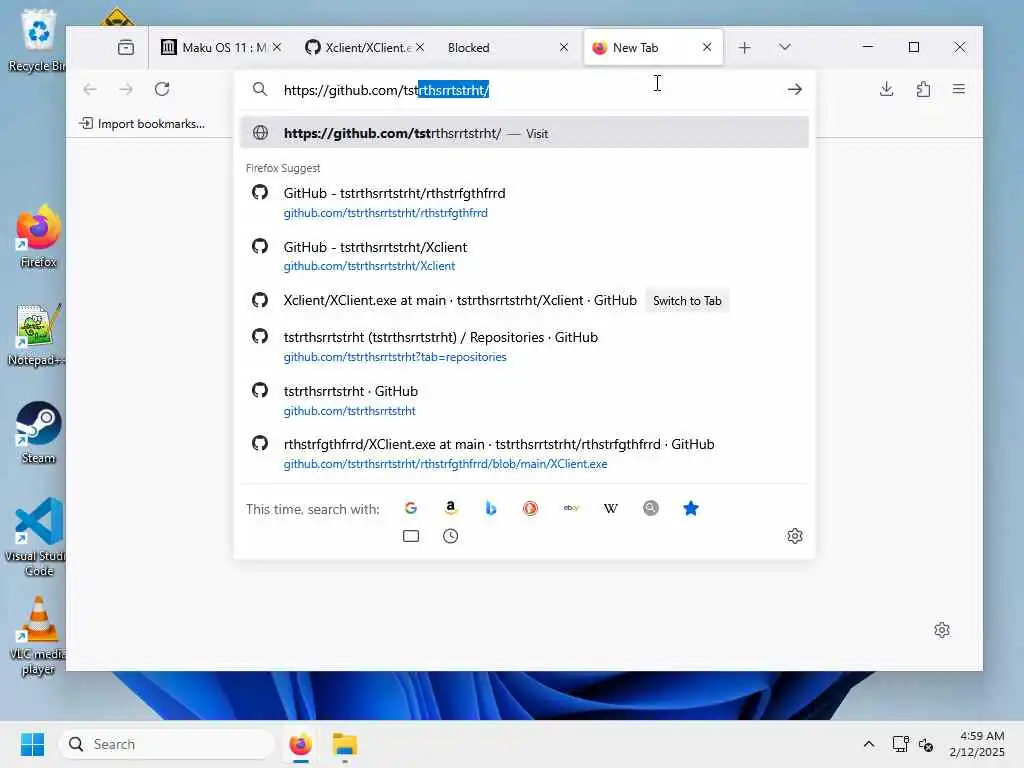This screenshot has height=768, width=1024.
Task: Open Firefox View tab overview icon
Action: coord(126,48)
